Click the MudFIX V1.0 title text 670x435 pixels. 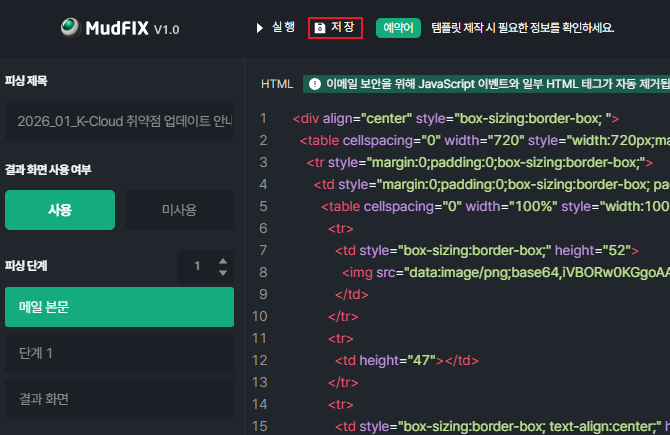[x=132, y=28]
